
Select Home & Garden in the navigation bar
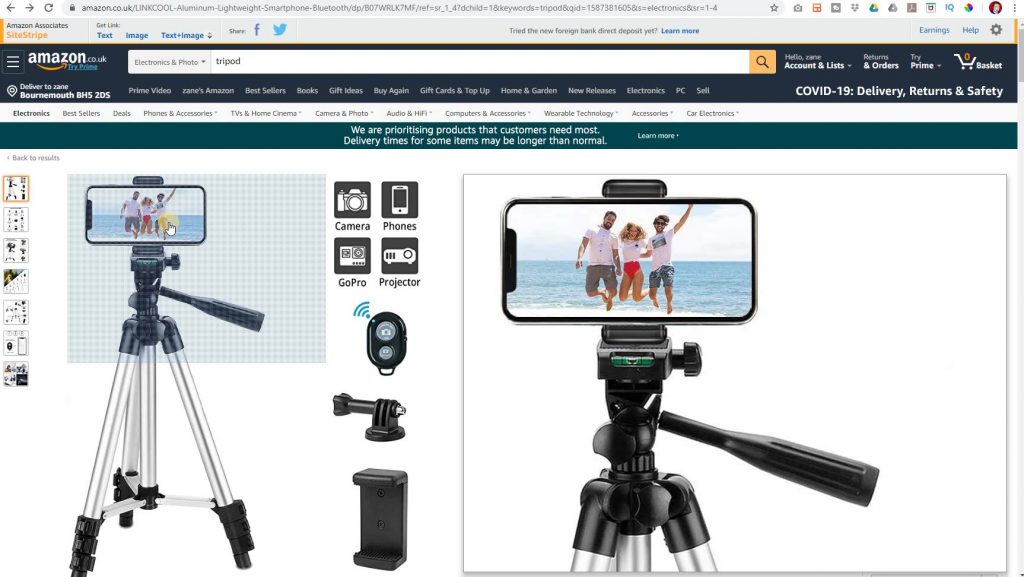(528, 89)
